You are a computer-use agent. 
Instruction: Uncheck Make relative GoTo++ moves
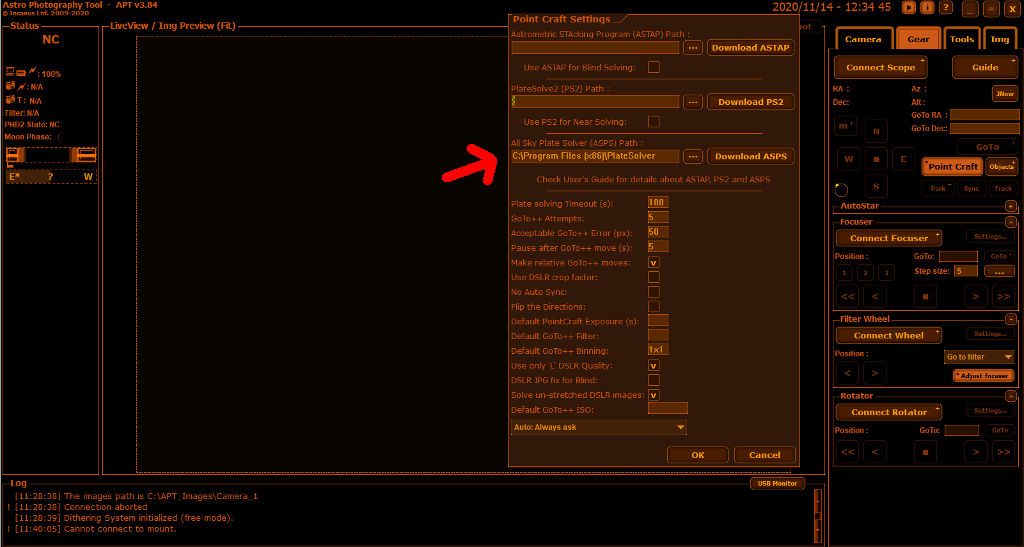[x=654, y=263]
